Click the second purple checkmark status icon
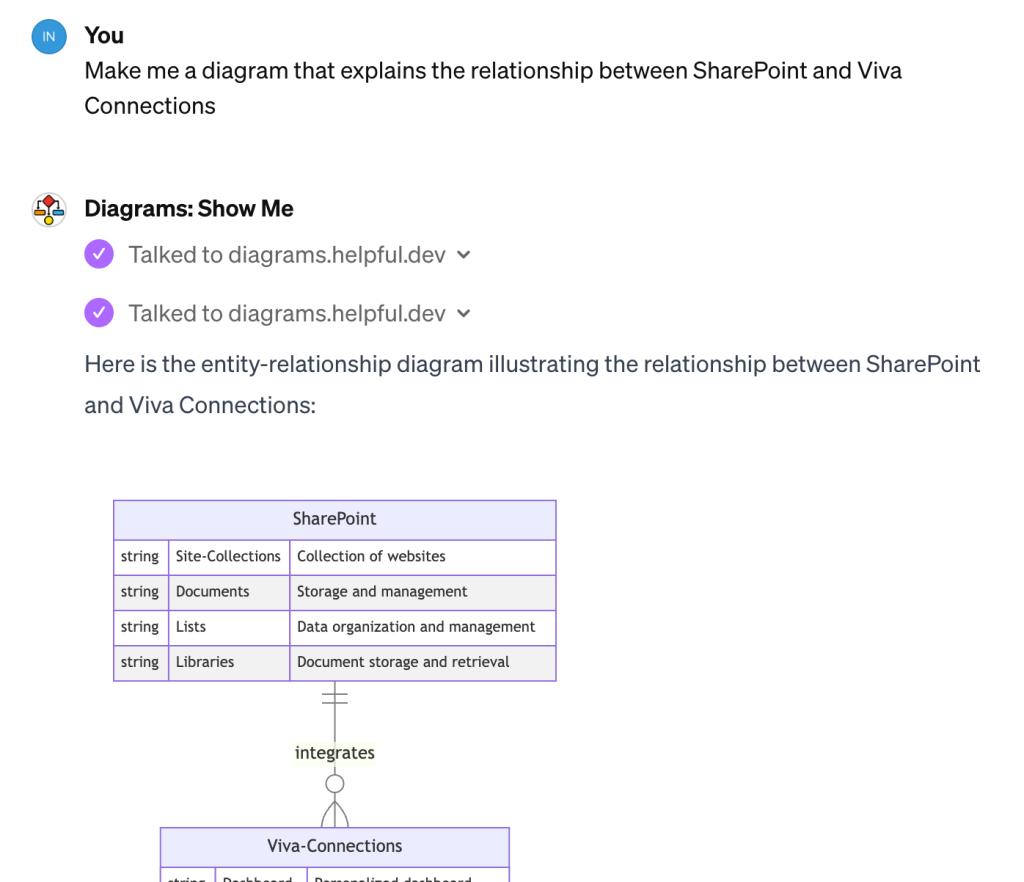This screenshot has height=882, width=1024. click(99, 313)
